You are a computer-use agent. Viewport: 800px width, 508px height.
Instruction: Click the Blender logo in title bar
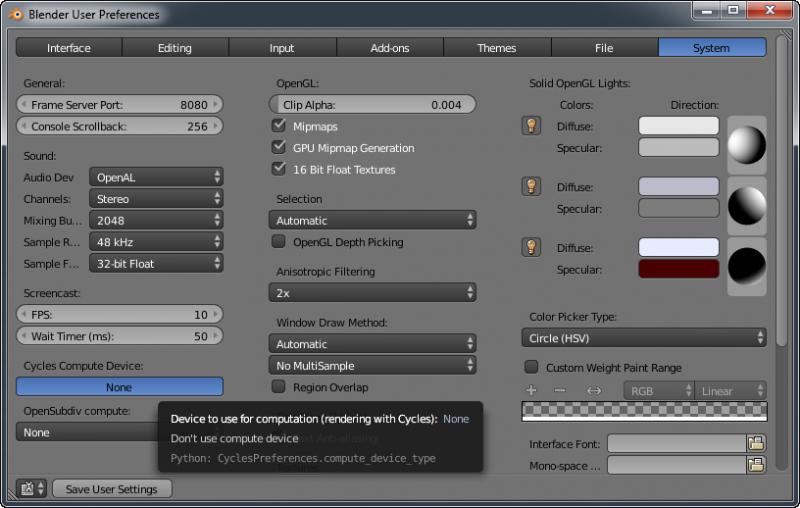[x=16, y=14]
